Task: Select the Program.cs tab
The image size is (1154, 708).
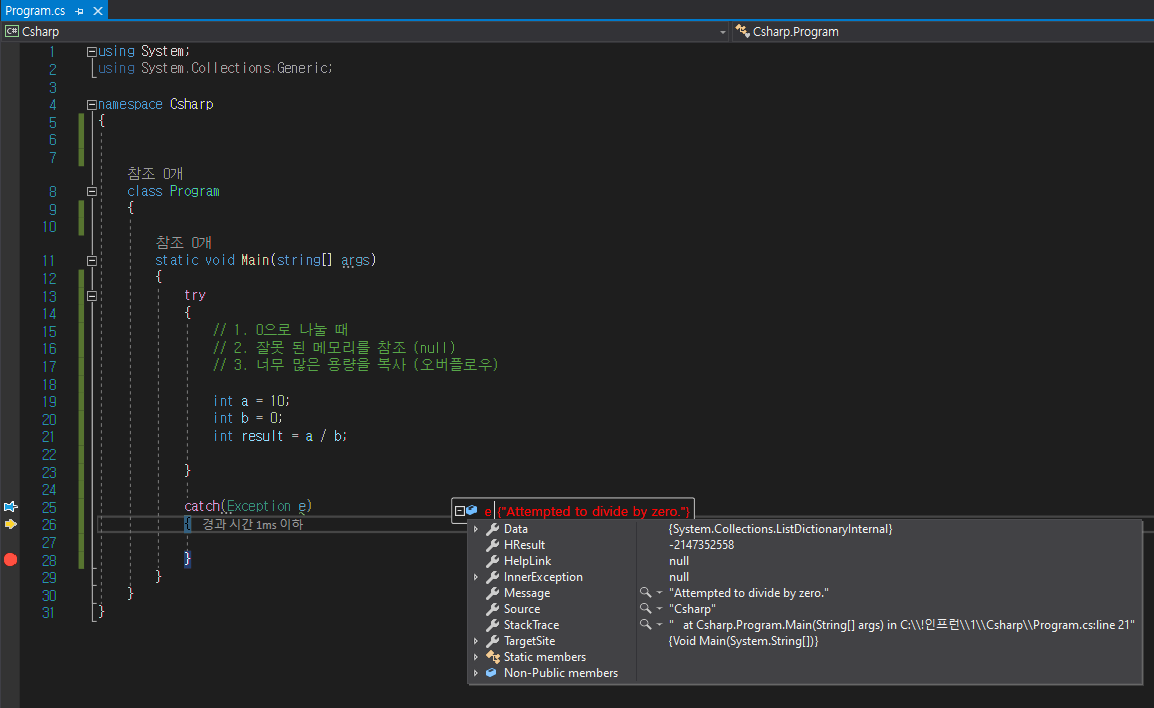Action: pyautogui.click(x=35, y=10)
